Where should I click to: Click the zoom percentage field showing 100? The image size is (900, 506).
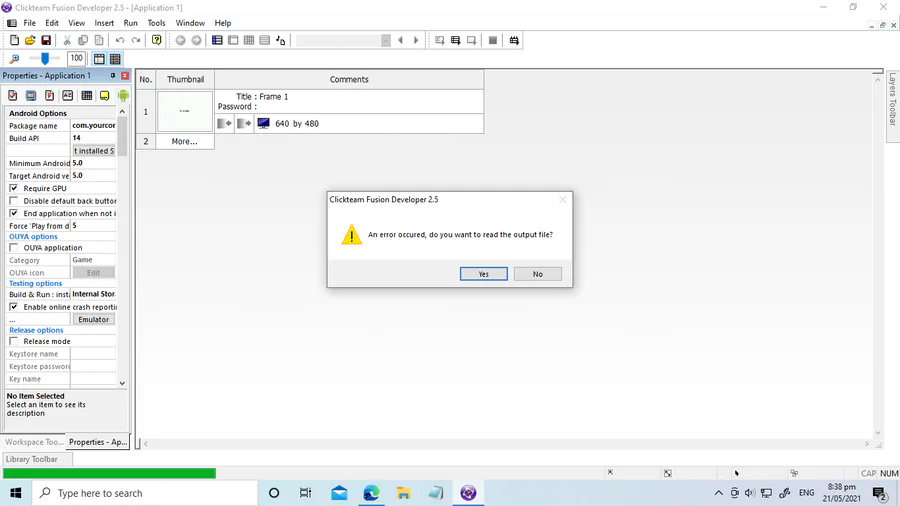[x=76, y=58]
